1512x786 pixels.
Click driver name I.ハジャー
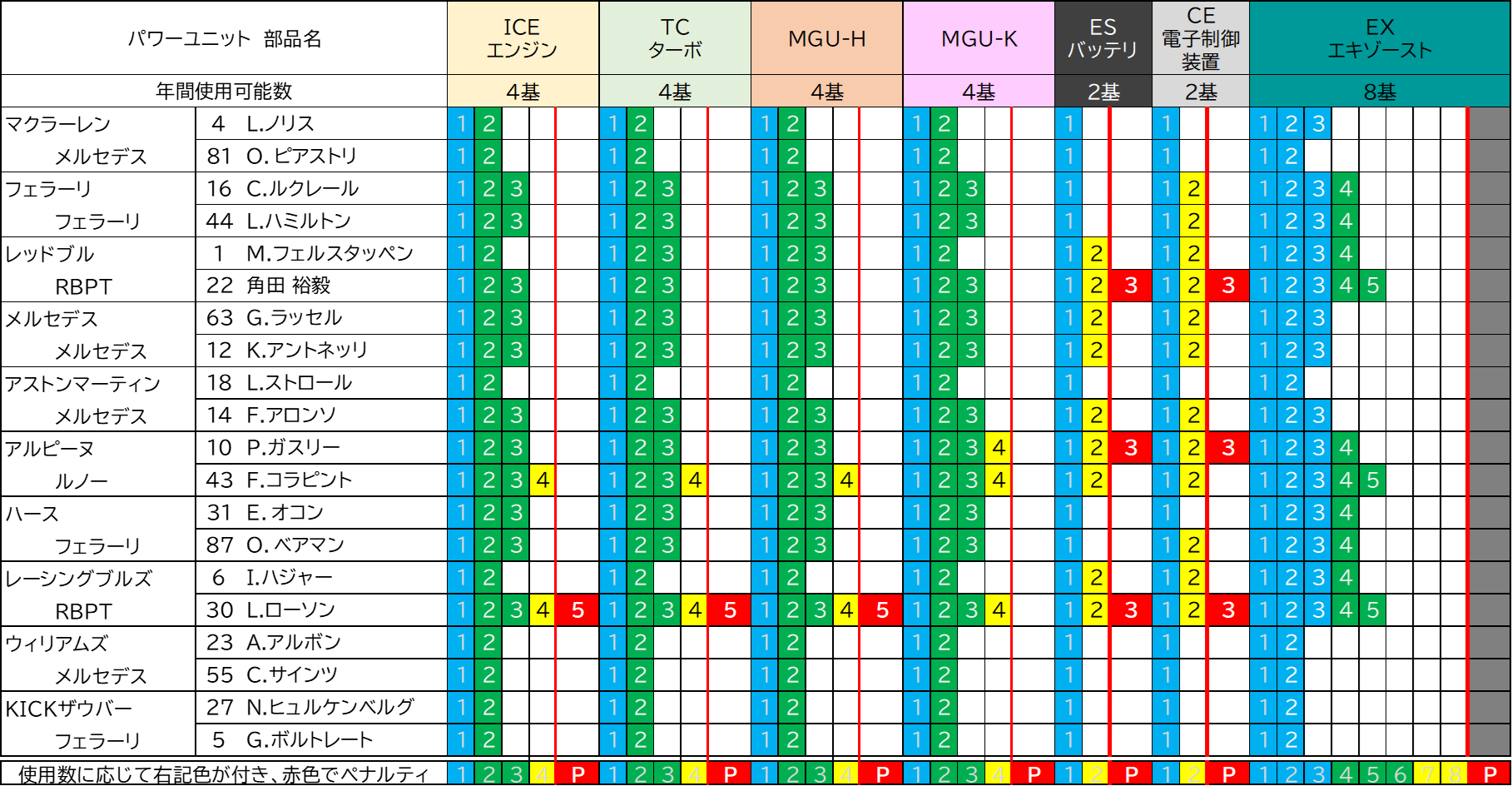(x=290, y=578)
